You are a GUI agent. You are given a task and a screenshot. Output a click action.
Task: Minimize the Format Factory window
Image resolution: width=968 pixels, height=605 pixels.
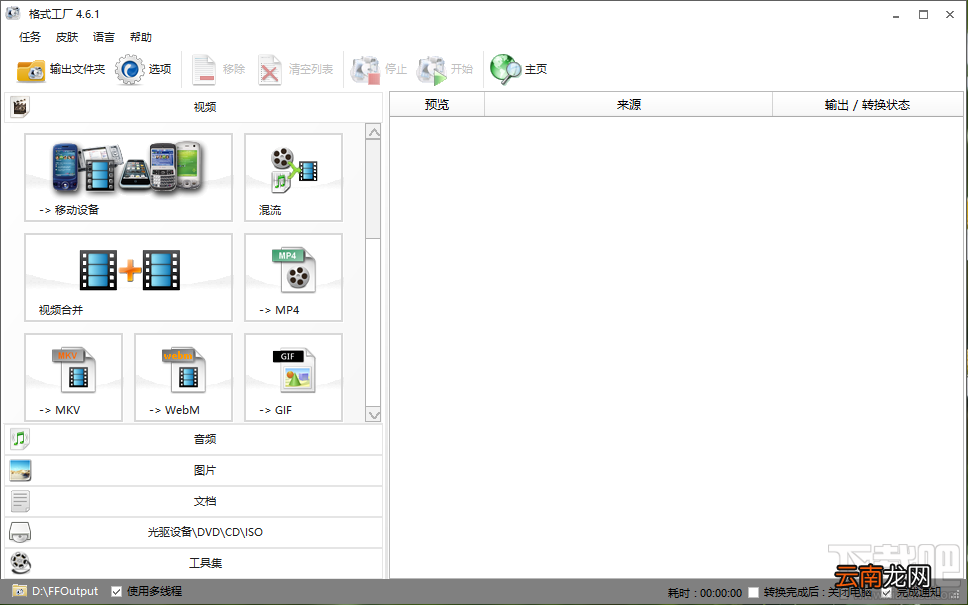click(896, 15)
